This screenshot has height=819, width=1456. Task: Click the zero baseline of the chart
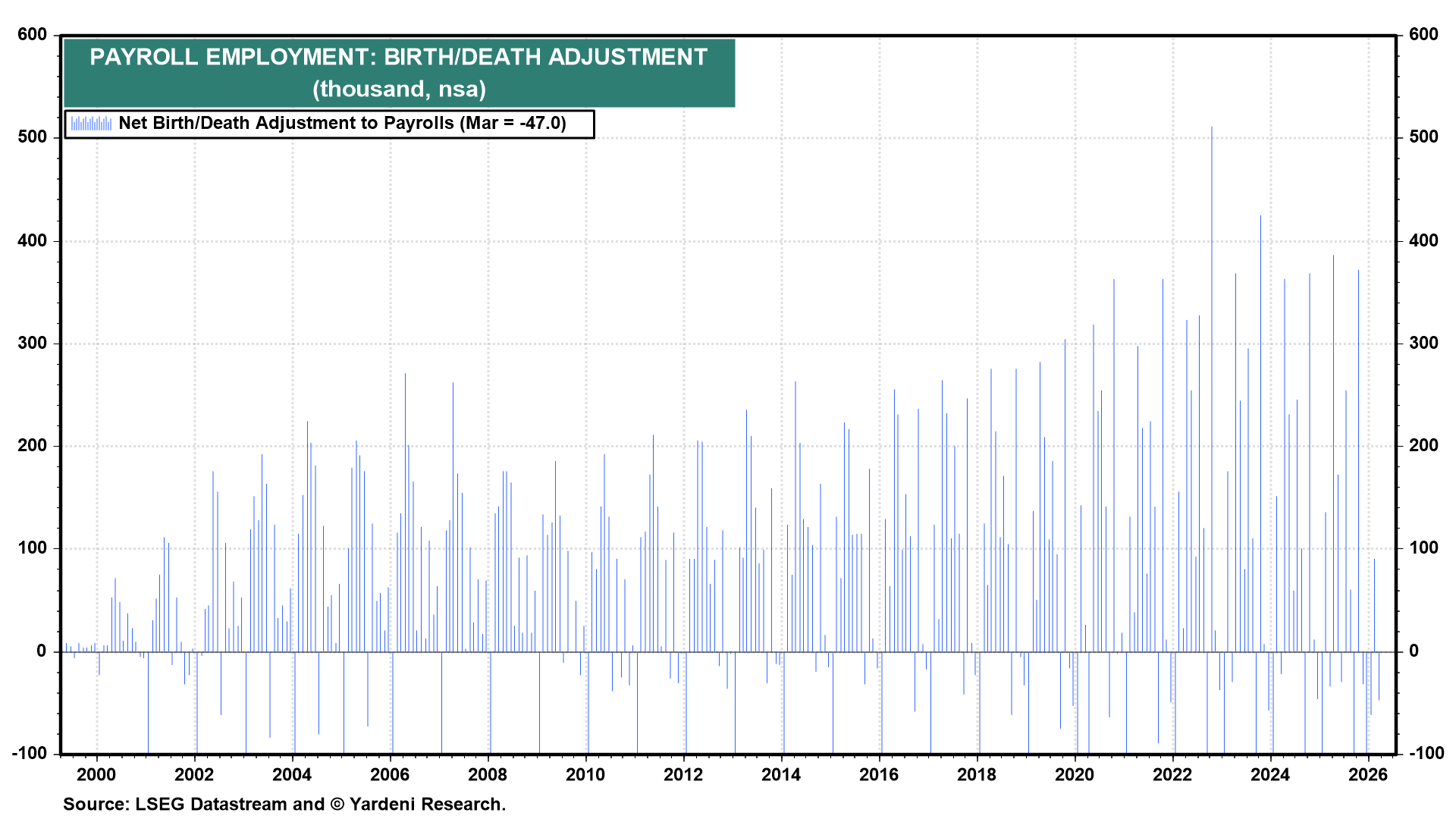tap(728, 651)
